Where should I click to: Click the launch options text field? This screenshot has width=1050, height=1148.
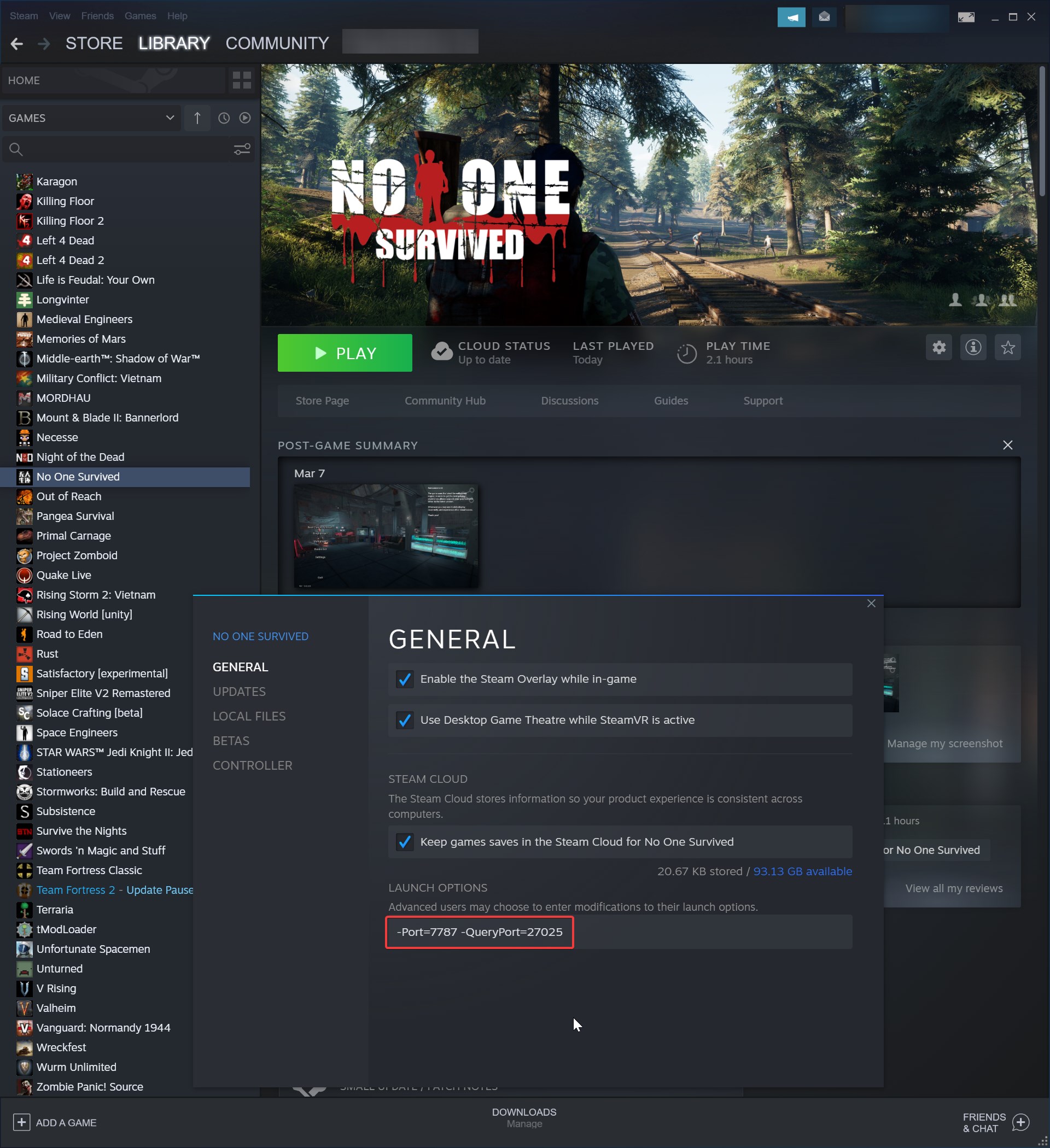point(619,932)
